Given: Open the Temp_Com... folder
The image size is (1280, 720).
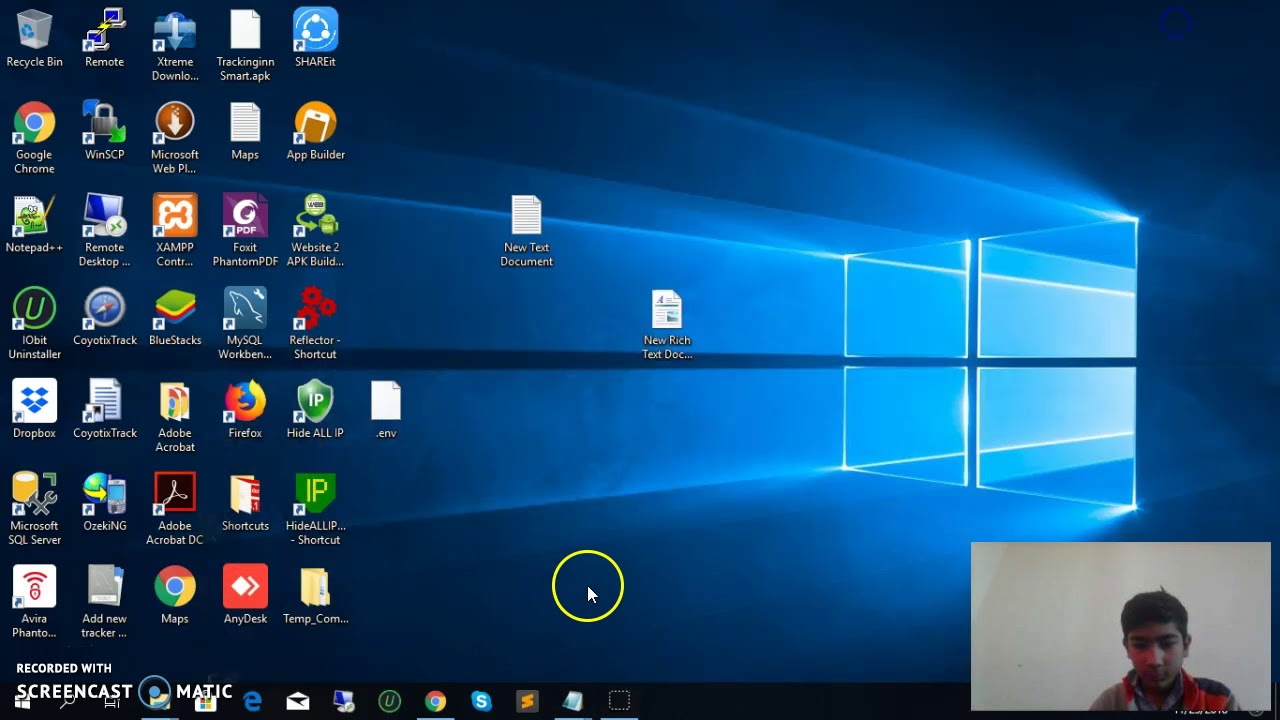Looking at the screenshot, I should click(315, 596).
